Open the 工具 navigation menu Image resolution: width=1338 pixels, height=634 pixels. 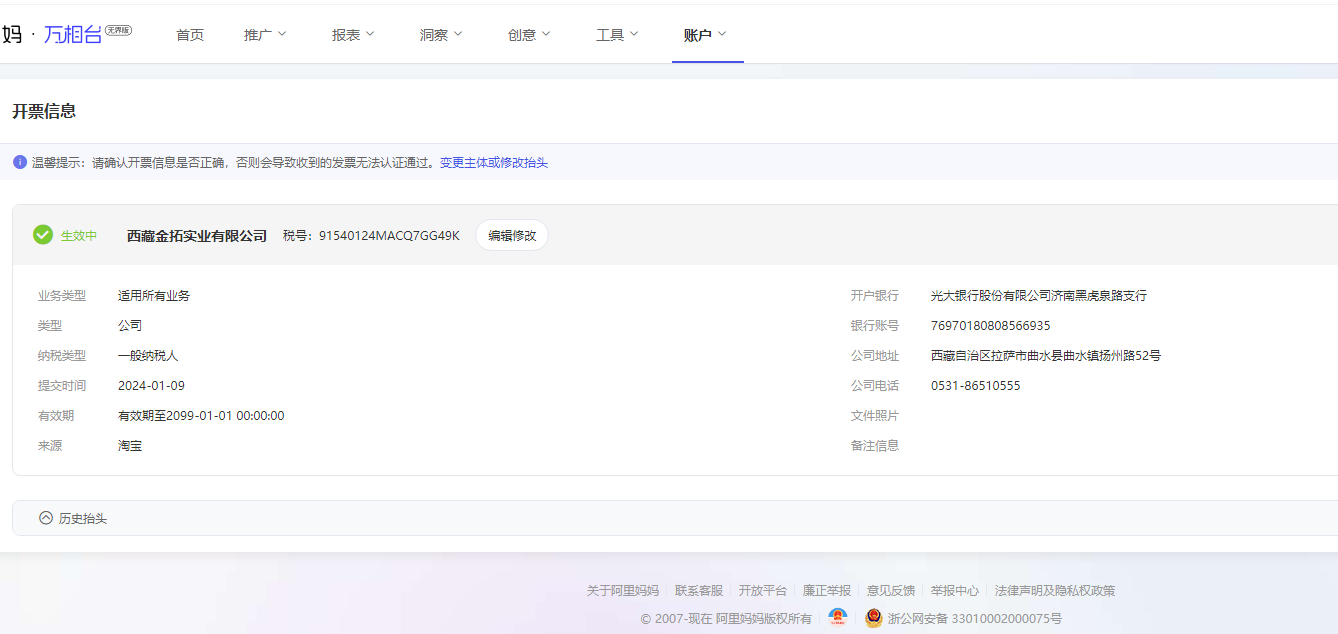[x=617, y=35]
